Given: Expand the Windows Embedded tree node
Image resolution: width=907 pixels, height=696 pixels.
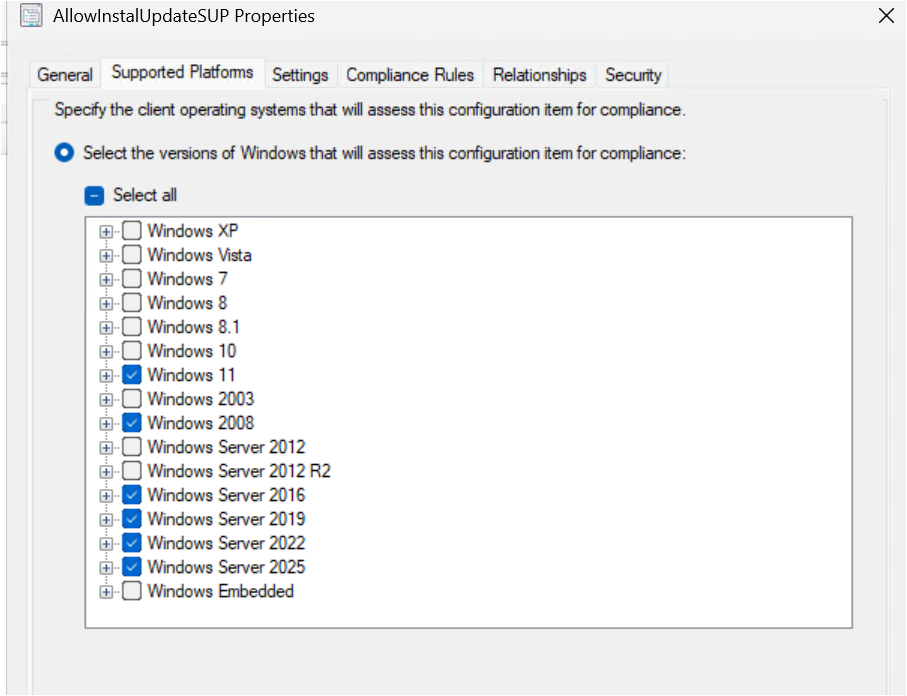Looking at the screenshot, I should point(106,591).
